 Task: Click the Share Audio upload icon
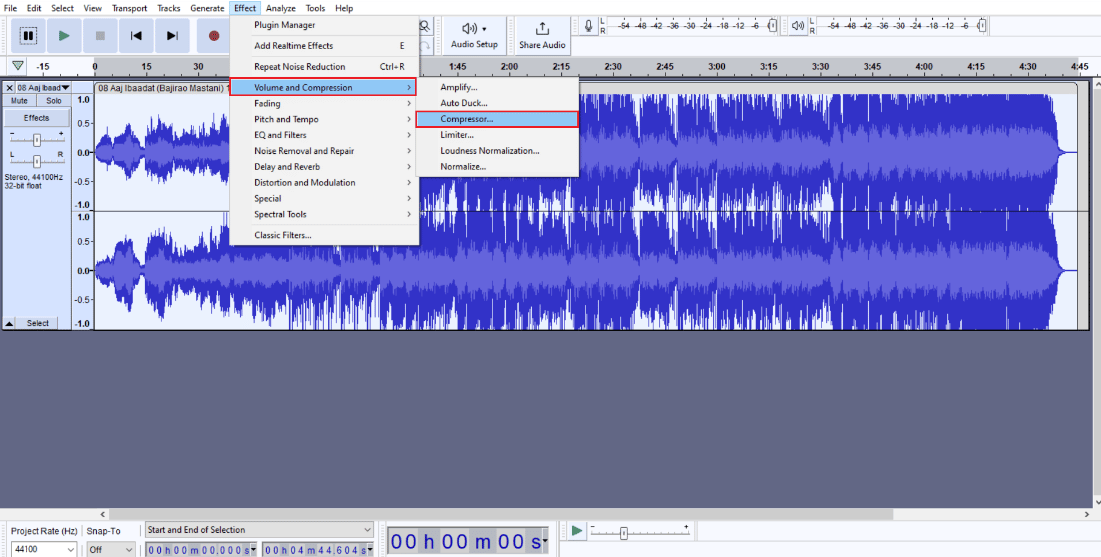pos(542,35)
